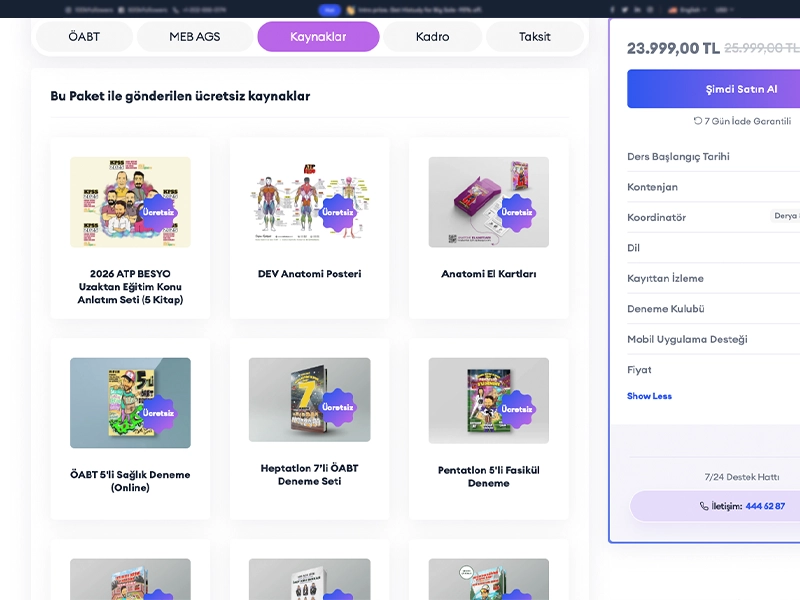800x600 pixels.
Task: Click the Ücretsiz badge on Heptatlon 7'li image
Action: (x=337, y=407)
